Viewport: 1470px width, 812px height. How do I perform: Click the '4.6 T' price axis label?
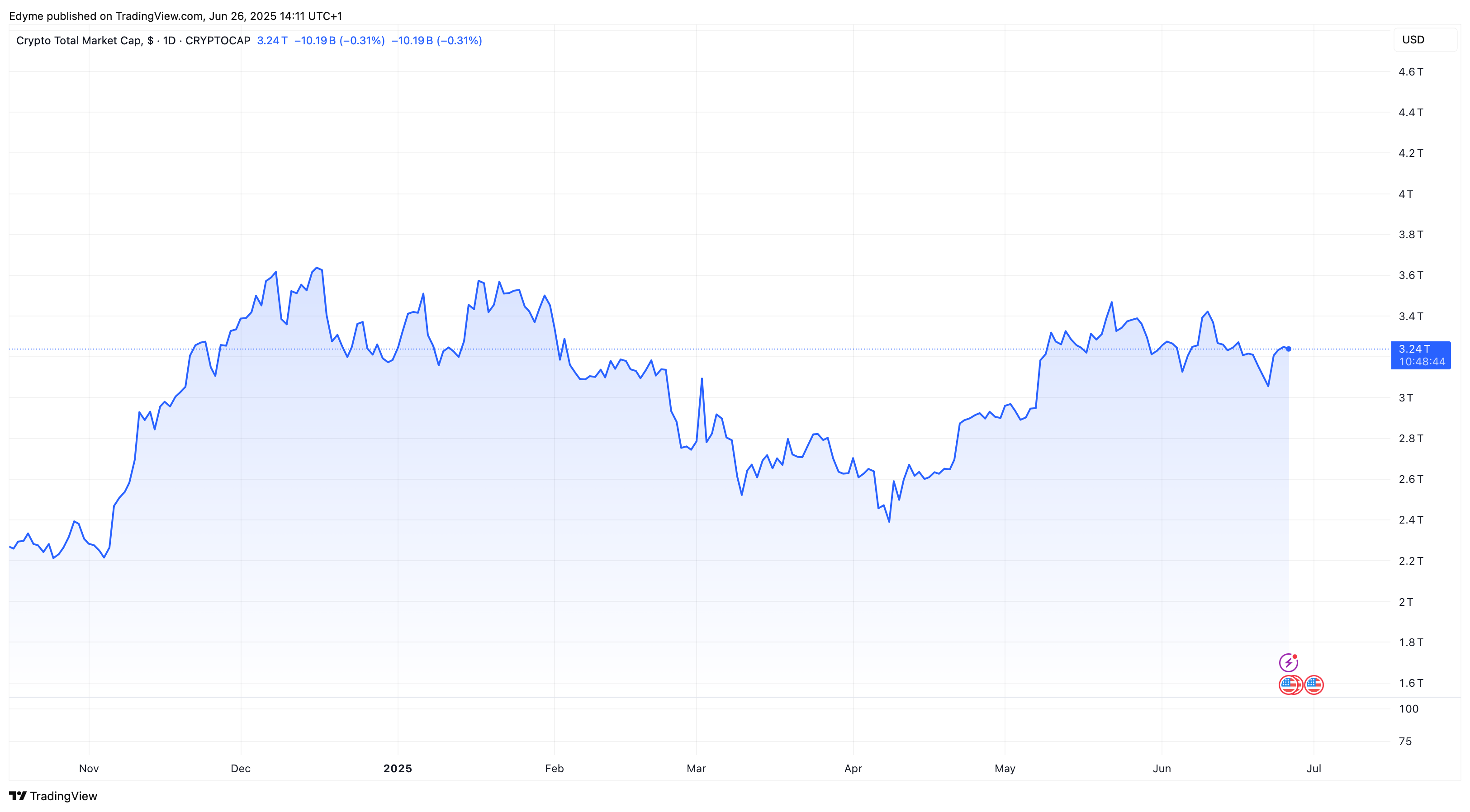[1411, 72]
